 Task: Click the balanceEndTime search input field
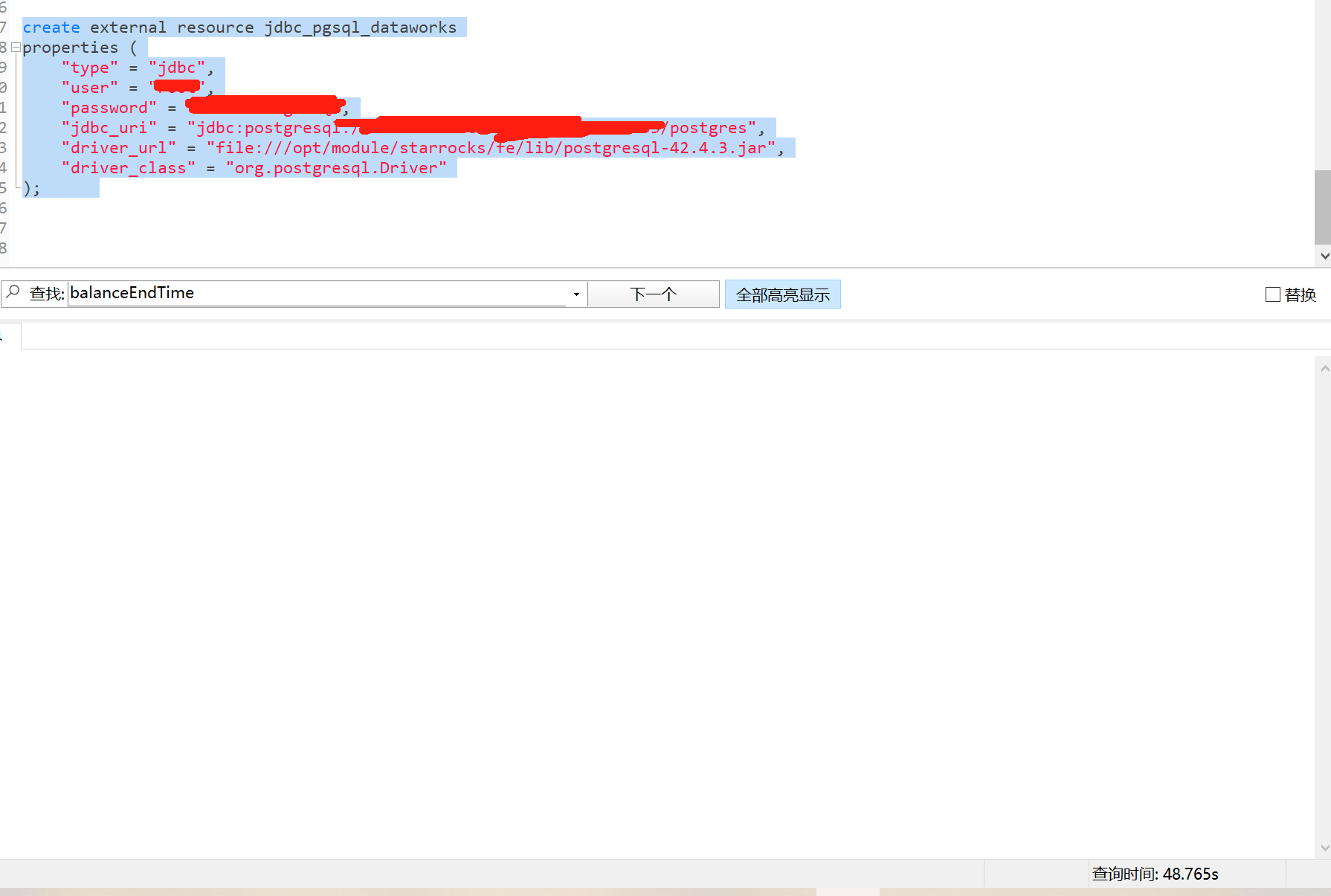click(316, 293)
